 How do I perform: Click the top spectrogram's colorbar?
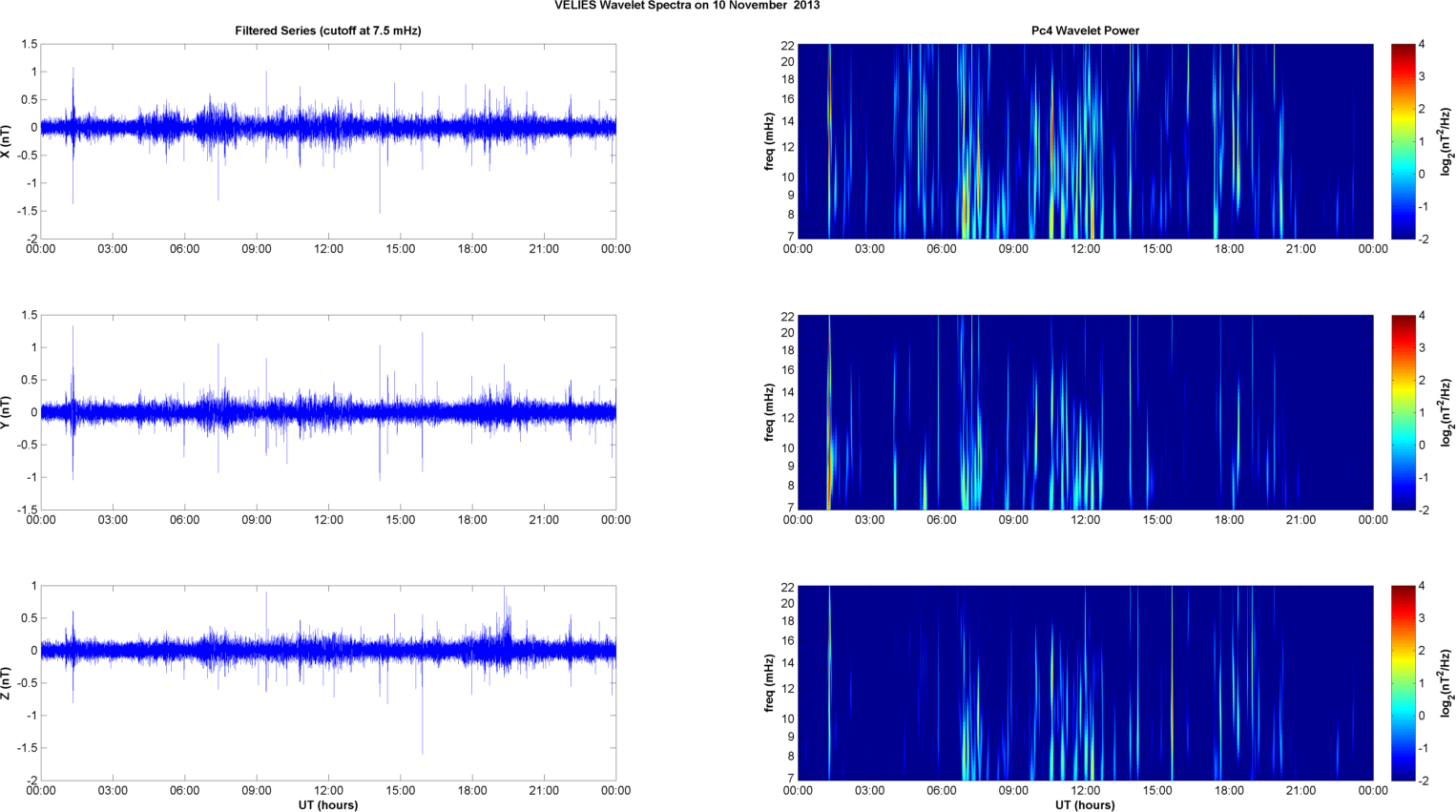1403,141
